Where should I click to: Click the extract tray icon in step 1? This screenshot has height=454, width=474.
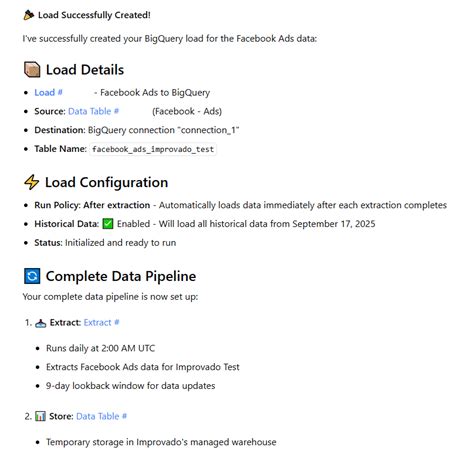(40, 323)
